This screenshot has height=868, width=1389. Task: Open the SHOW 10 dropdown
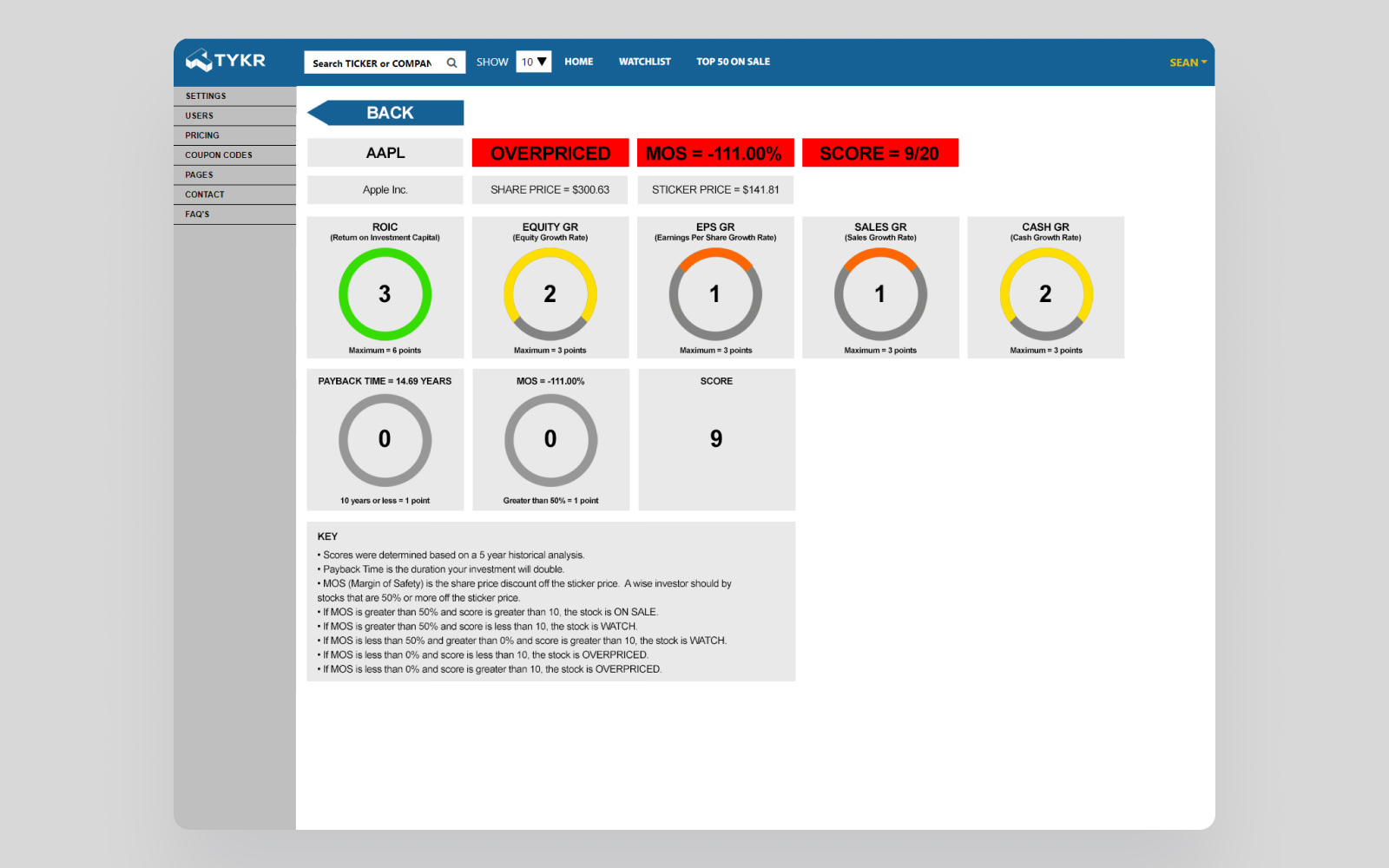[534, 62]
